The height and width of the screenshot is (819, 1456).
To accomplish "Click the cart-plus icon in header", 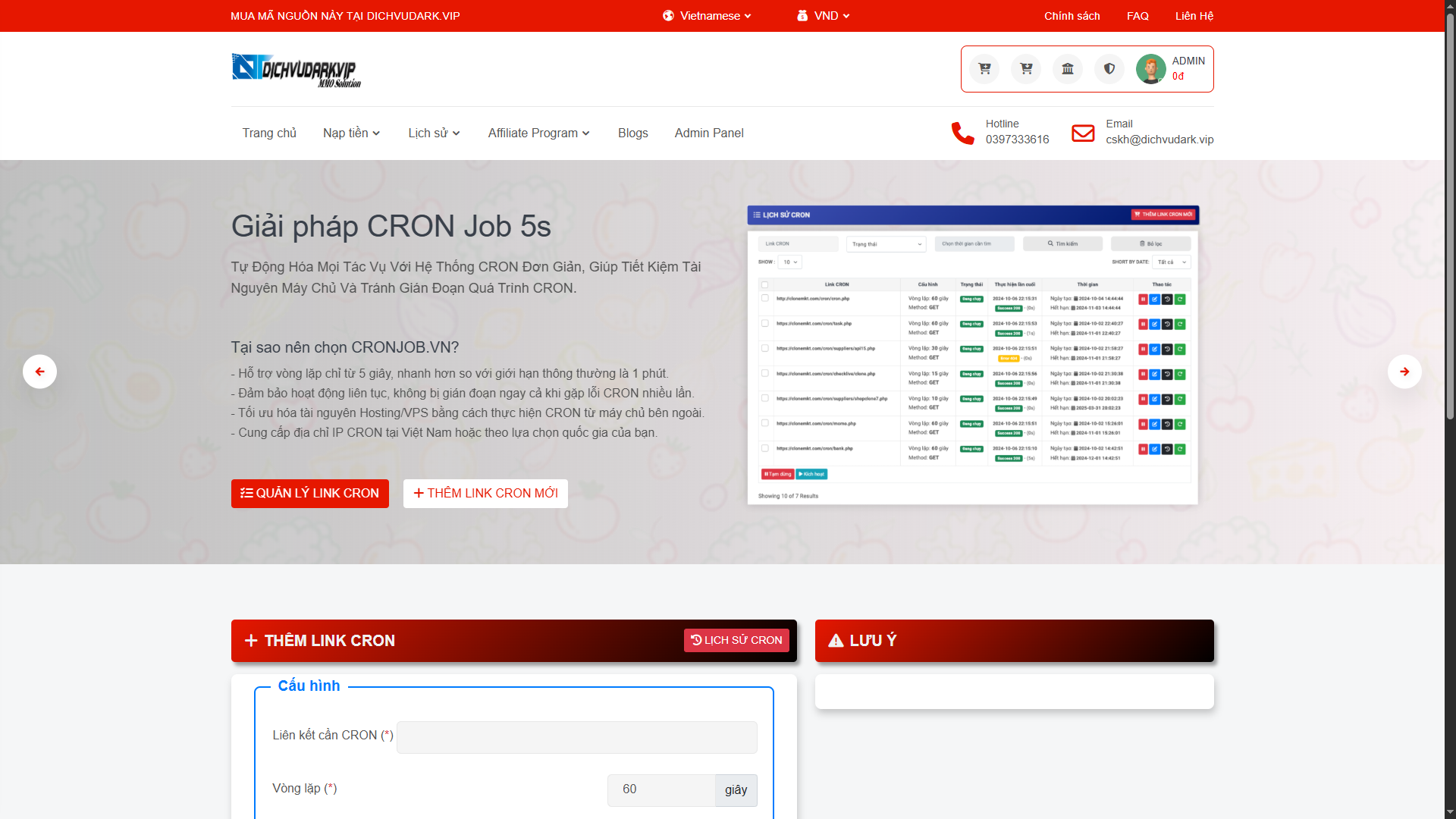I will pyautogui.click(x=984, y=69).
